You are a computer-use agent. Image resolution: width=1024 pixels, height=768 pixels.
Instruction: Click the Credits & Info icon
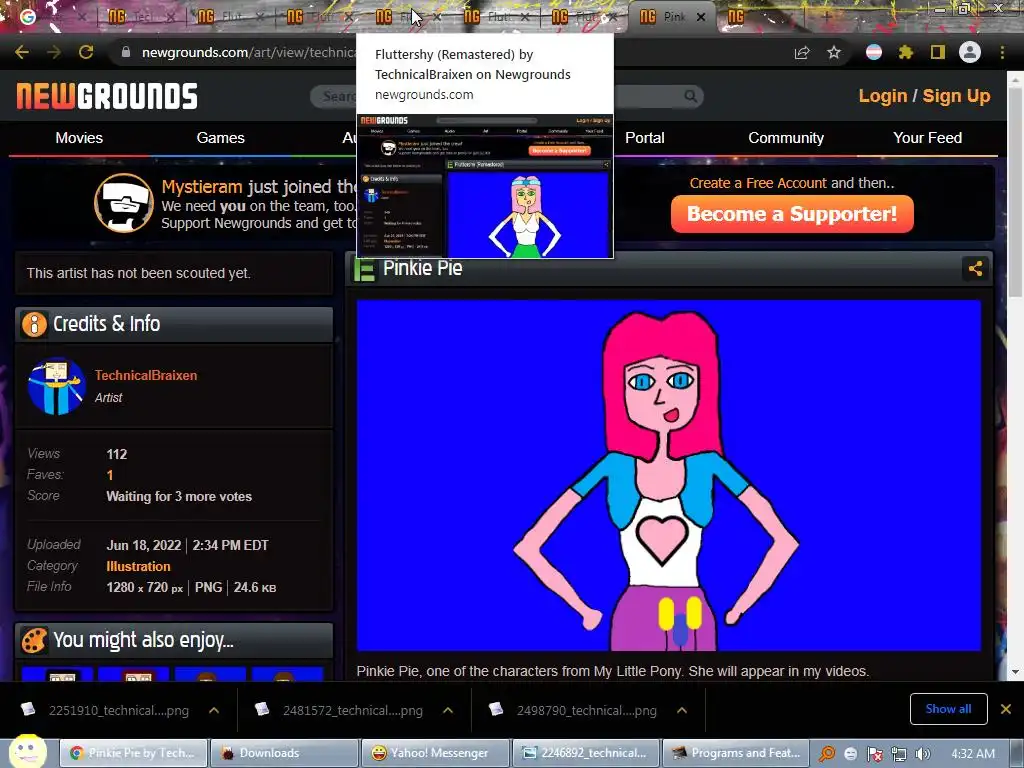(34, 324)
